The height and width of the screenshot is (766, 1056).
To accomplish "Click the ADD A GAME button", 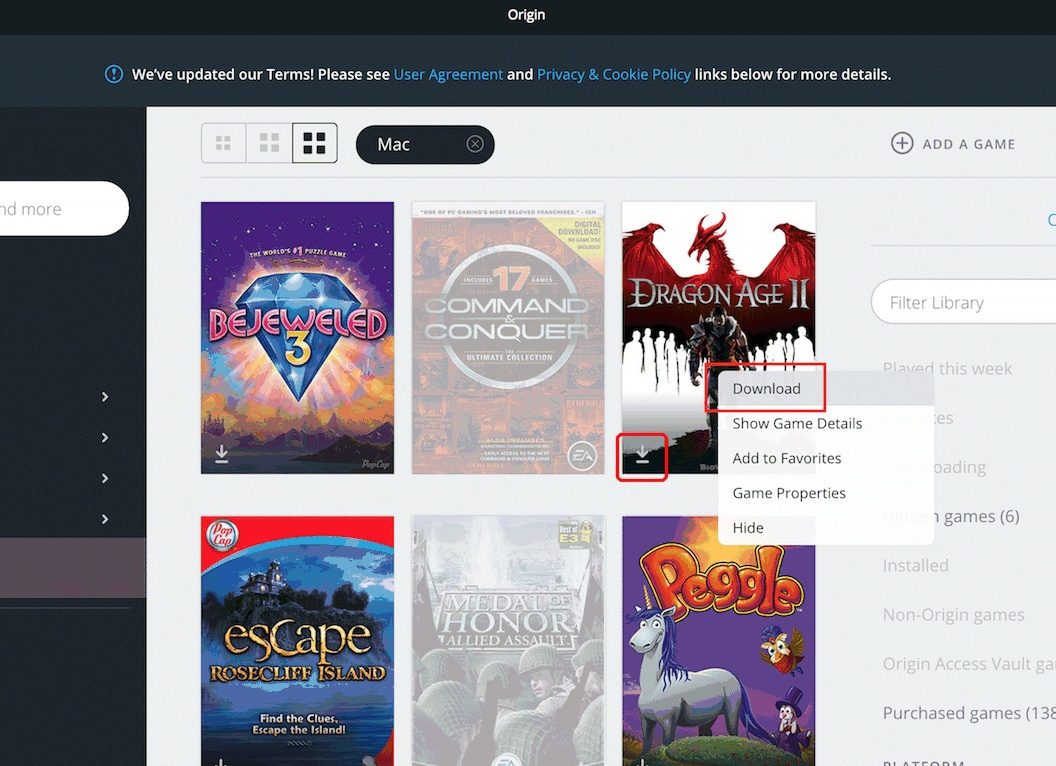I will tap(953, 143).
